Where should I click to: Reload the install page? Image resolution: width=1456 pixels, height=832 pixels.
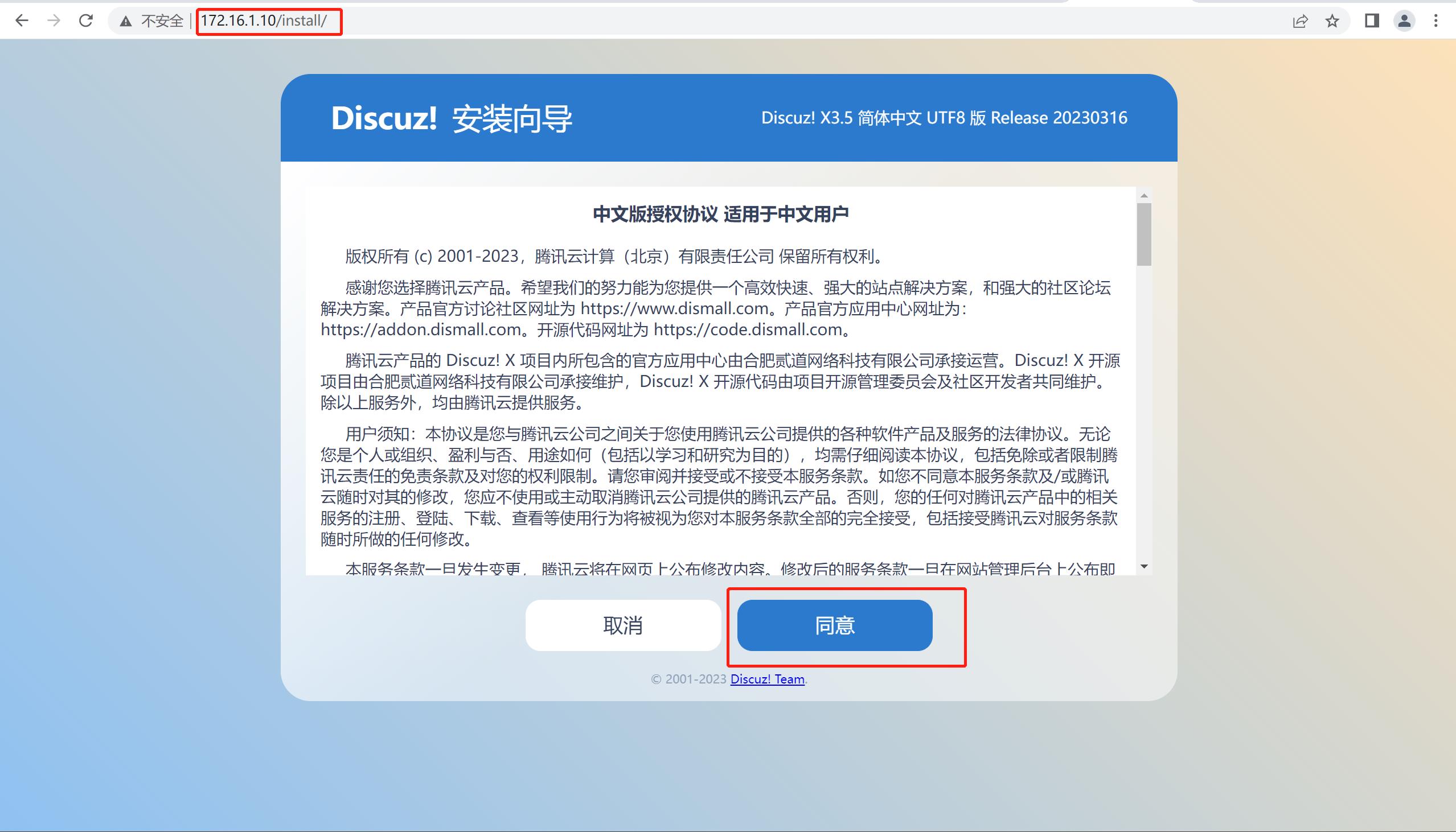[x=86, y=21]
